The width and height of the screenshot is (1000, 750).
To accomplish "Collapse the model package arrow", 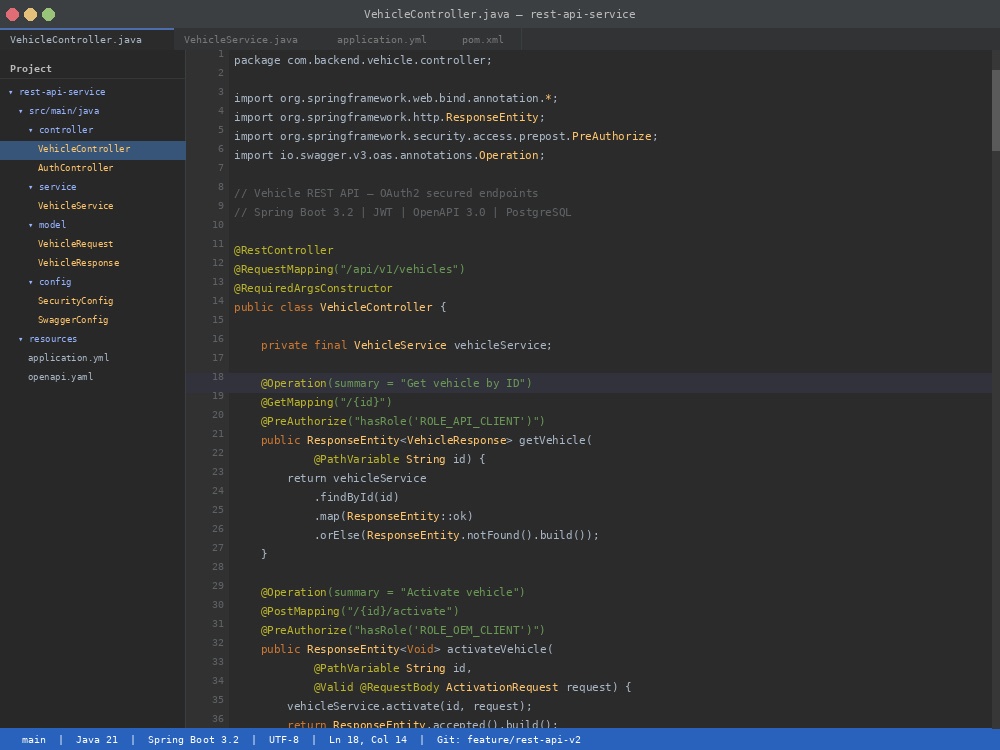I will pyautogui.click(x=31, y=225).
